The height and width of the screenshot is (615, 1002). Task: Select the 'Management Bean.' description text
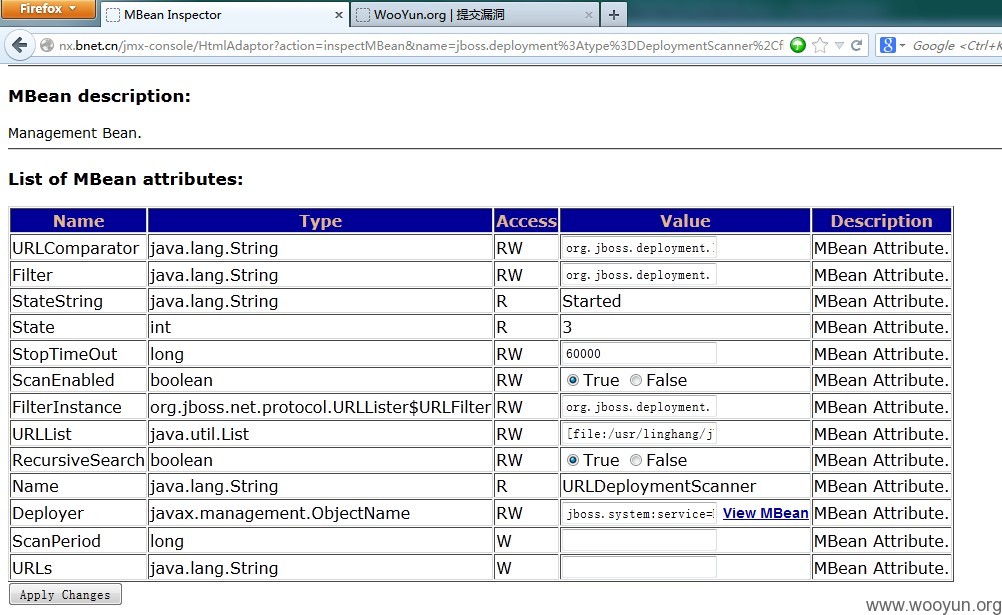pos(75,133)
